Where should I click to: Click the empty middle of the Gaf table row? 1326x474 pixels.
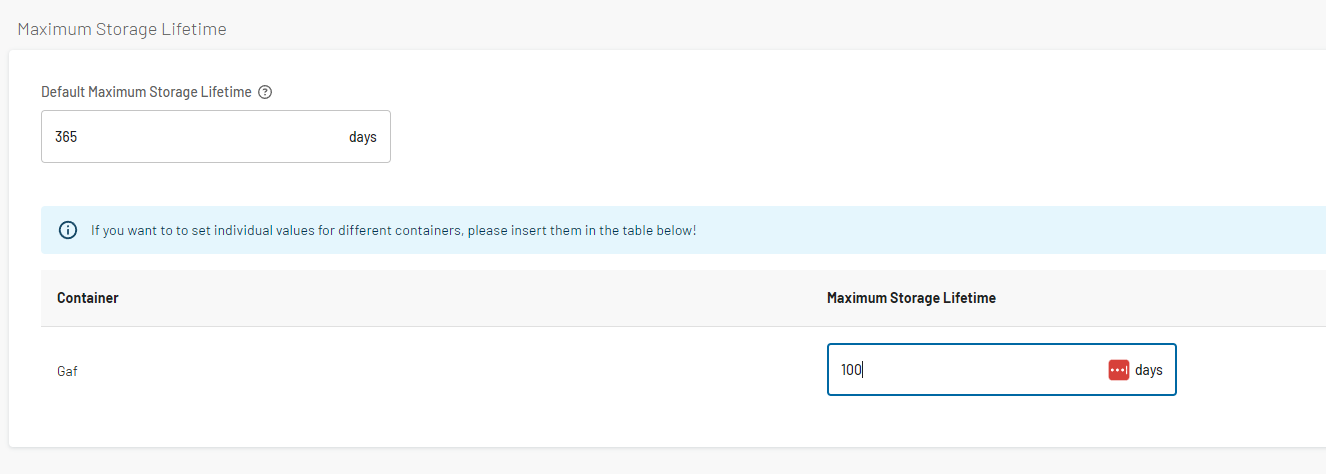(x=450, y=371)
